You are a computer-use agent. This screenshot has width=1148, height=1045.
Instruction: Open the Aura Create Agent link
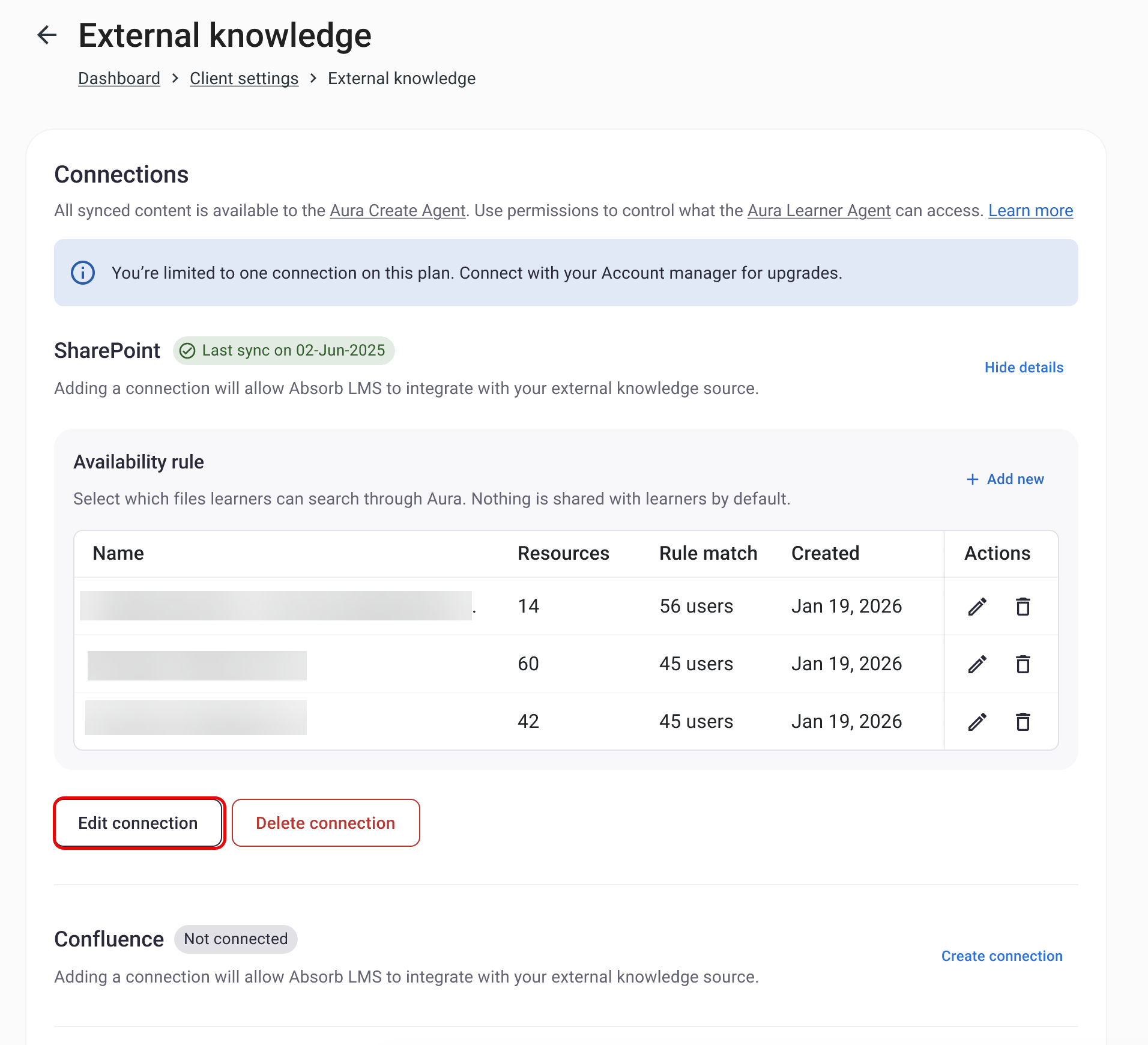point(397,211)
